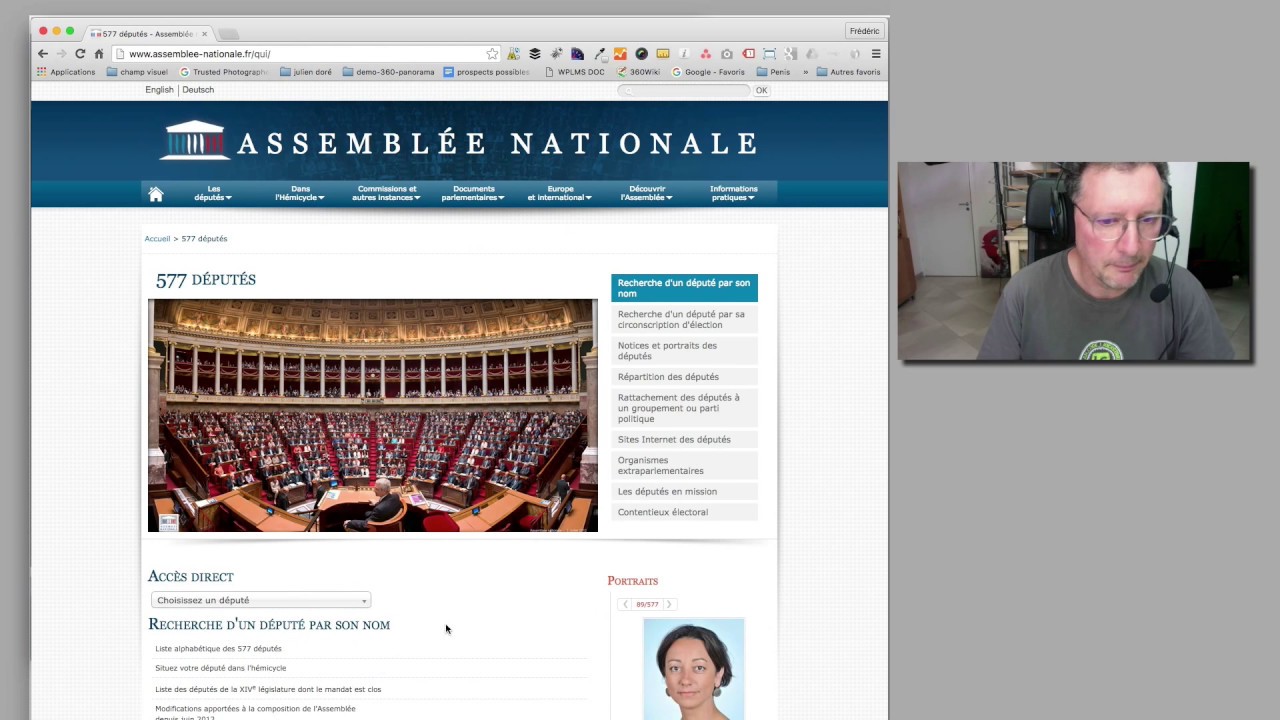1280x720 pixels.
Task: Click the Assemblée Nationale building logo
Action: pyautogui.click(x=194, y=141)
